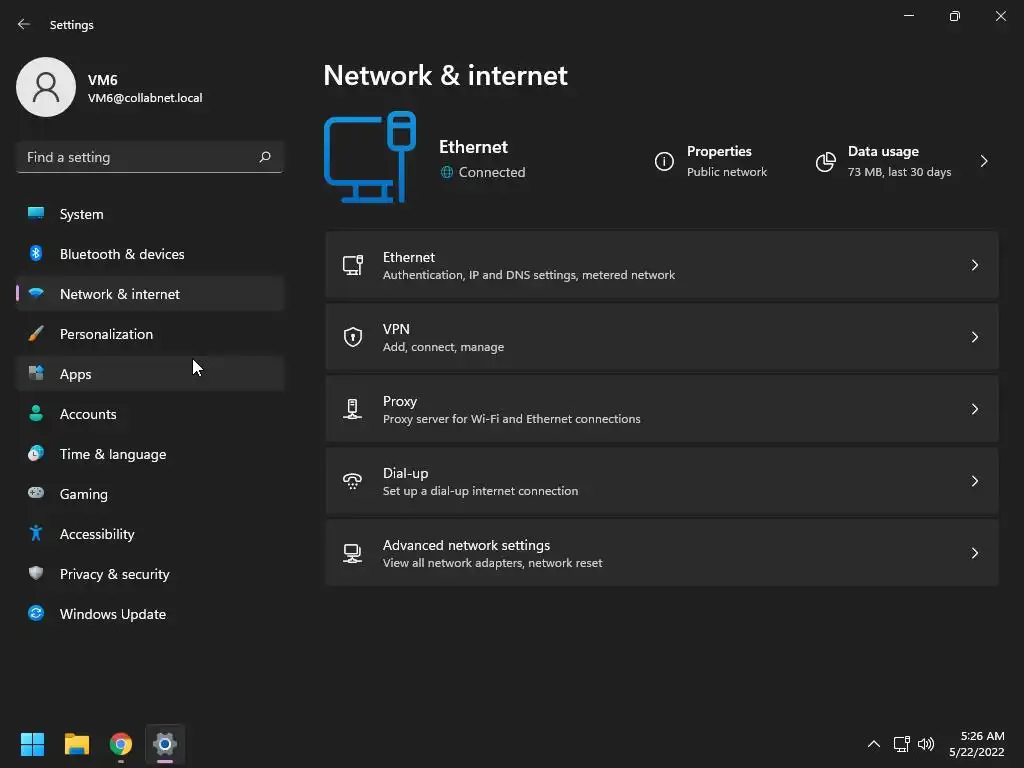
Task: Click the Properties info icon
Action: pos(664,162)
